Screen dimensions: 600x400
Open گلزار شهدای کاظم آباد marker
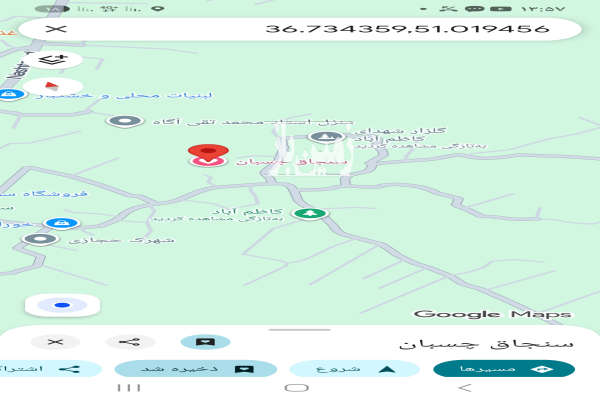click(x=326, y=137)
